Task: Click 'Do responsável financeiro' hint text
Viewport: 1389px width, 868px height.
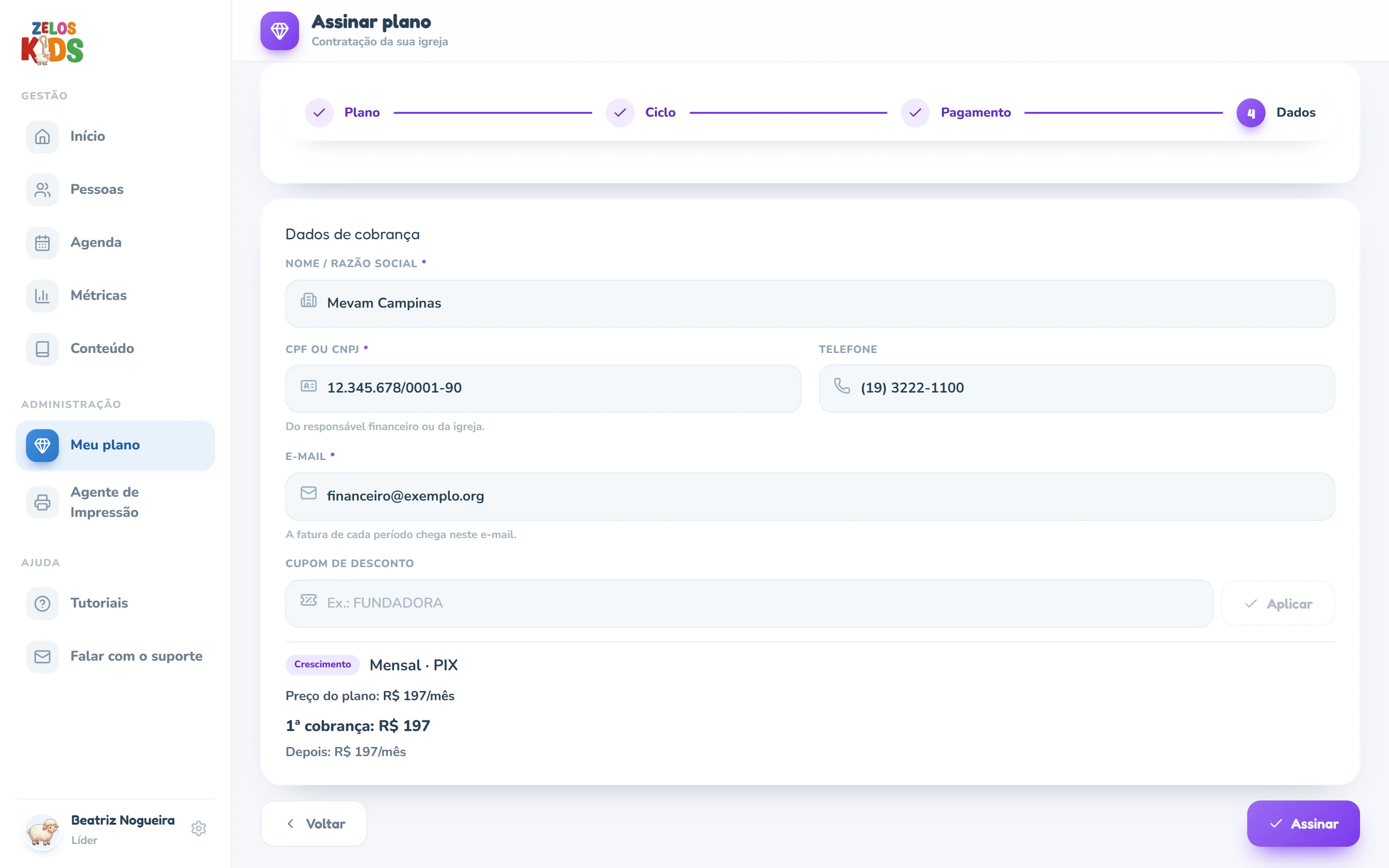Action: point(384,427)
